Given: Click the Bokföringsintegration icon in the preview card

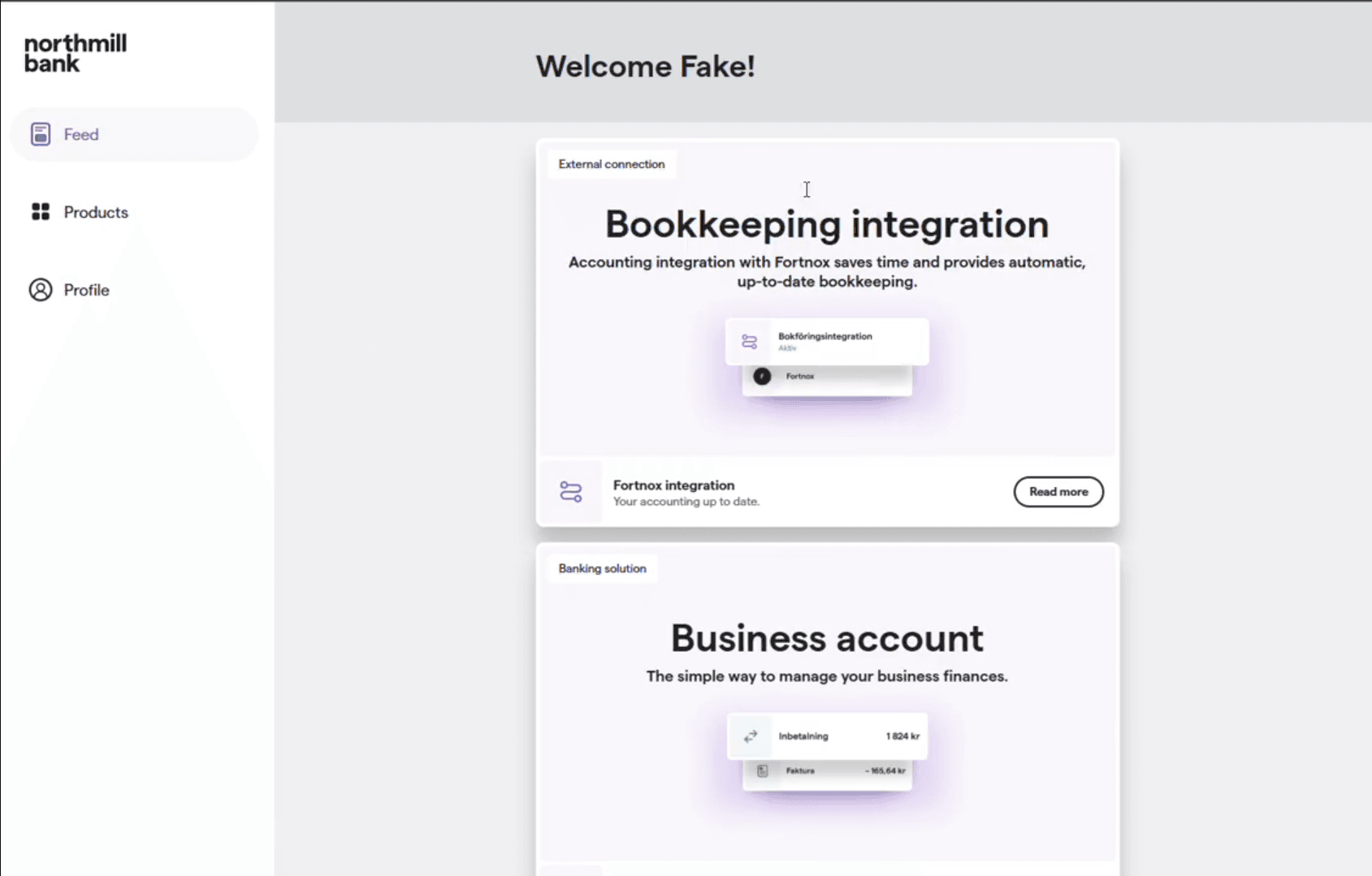Looking at the screenshot, I should pyautogui.click(x=749, y=342).
